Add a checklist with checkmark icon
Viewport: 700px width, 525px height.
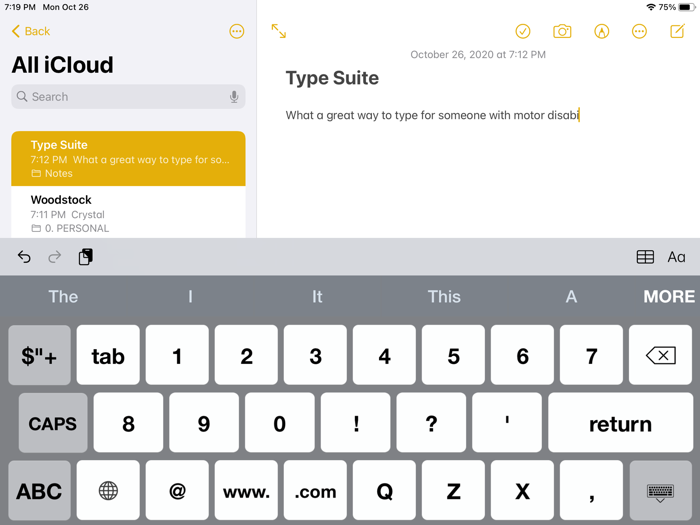point(523,31)
